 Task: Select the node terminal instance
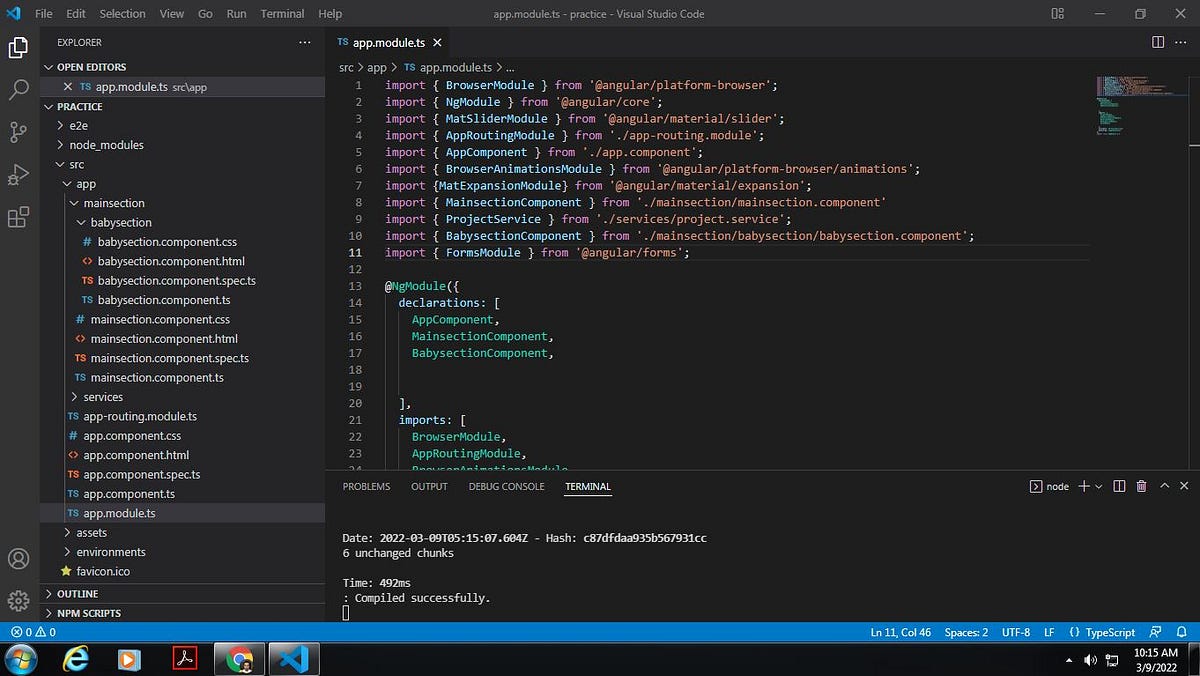[1049, 486]
